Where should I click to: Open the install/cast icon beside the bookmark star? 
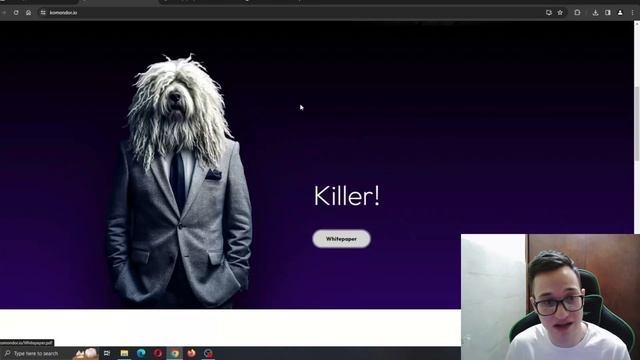click(549, 13)
